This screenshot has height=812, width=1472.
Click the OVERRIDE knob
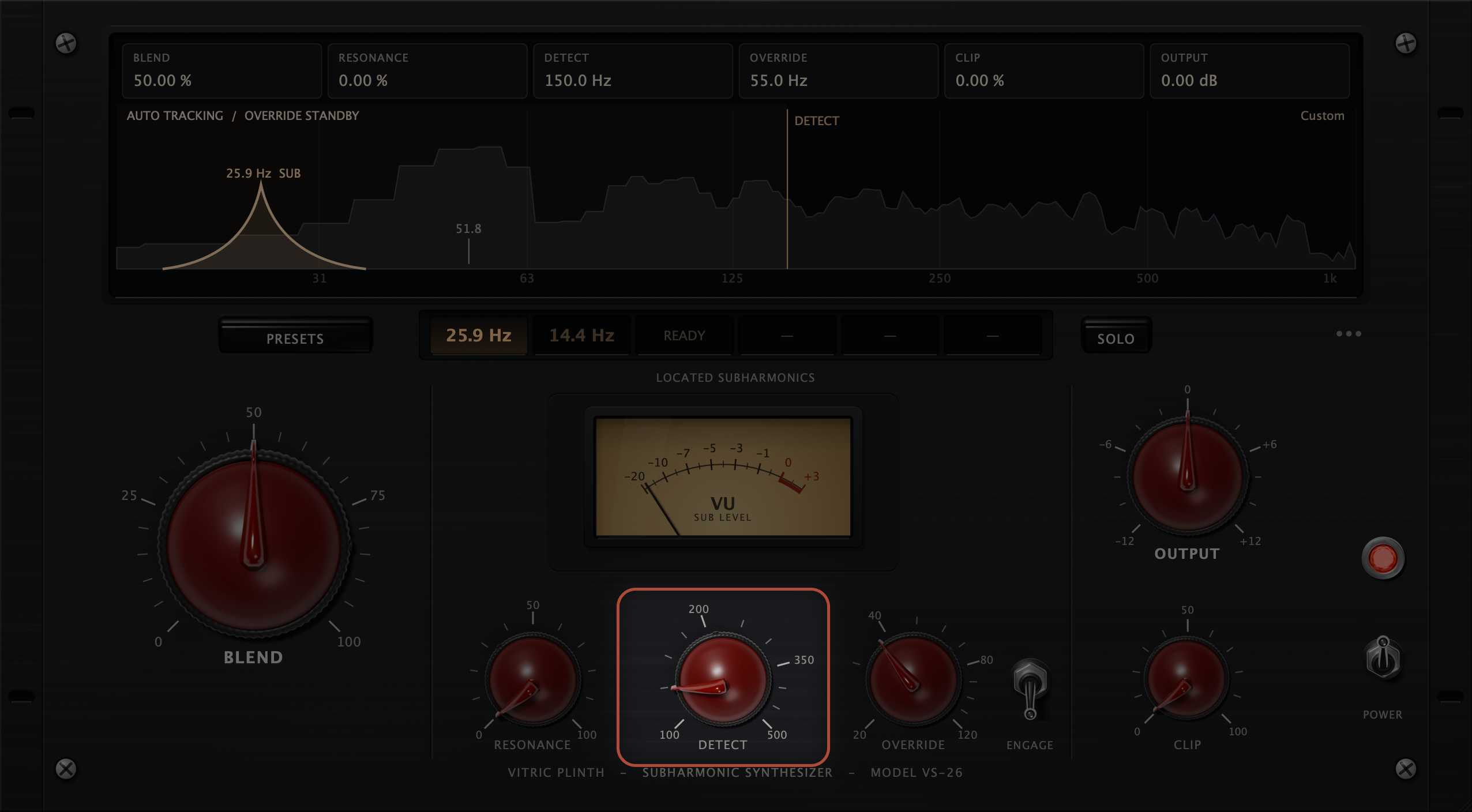pos(914,679)
